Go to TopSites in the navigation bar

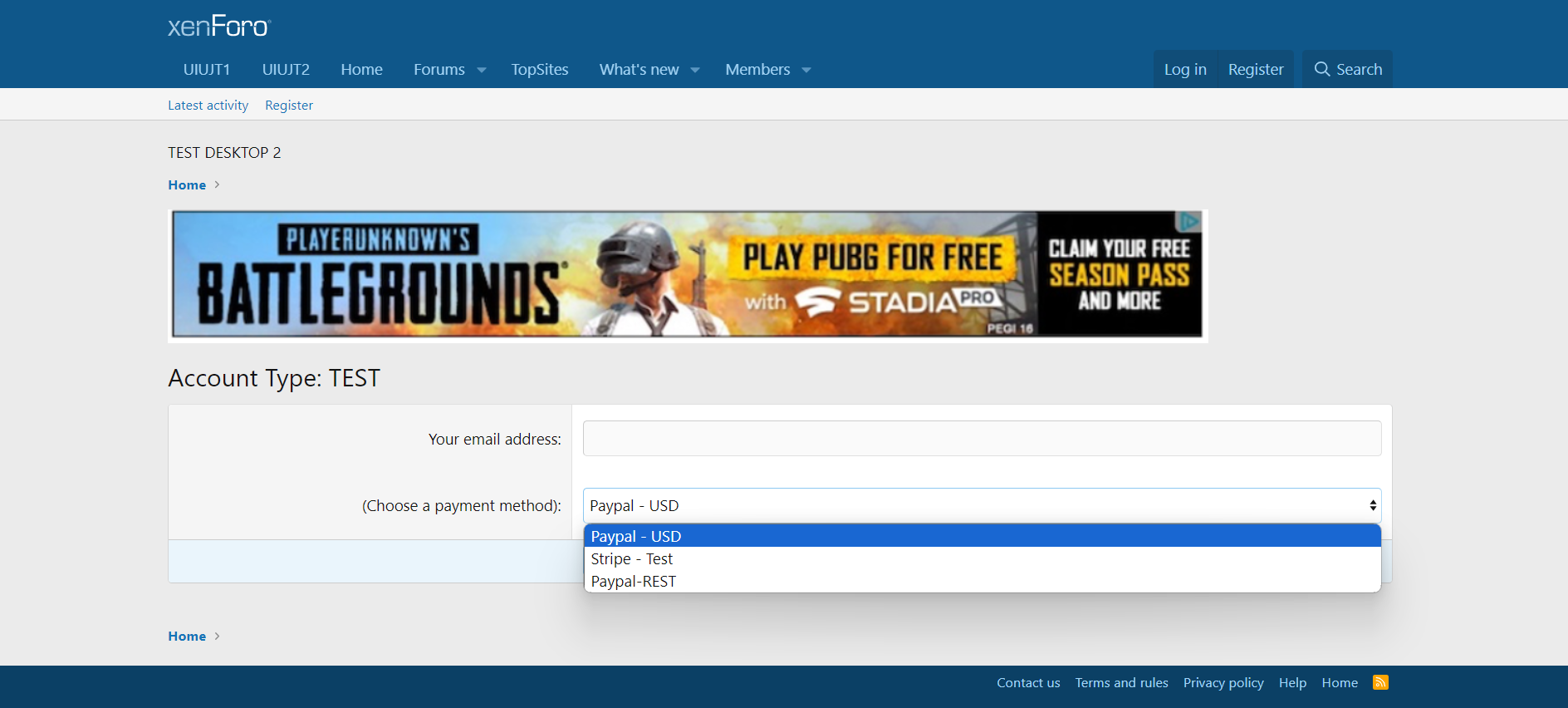coord(540,70)
